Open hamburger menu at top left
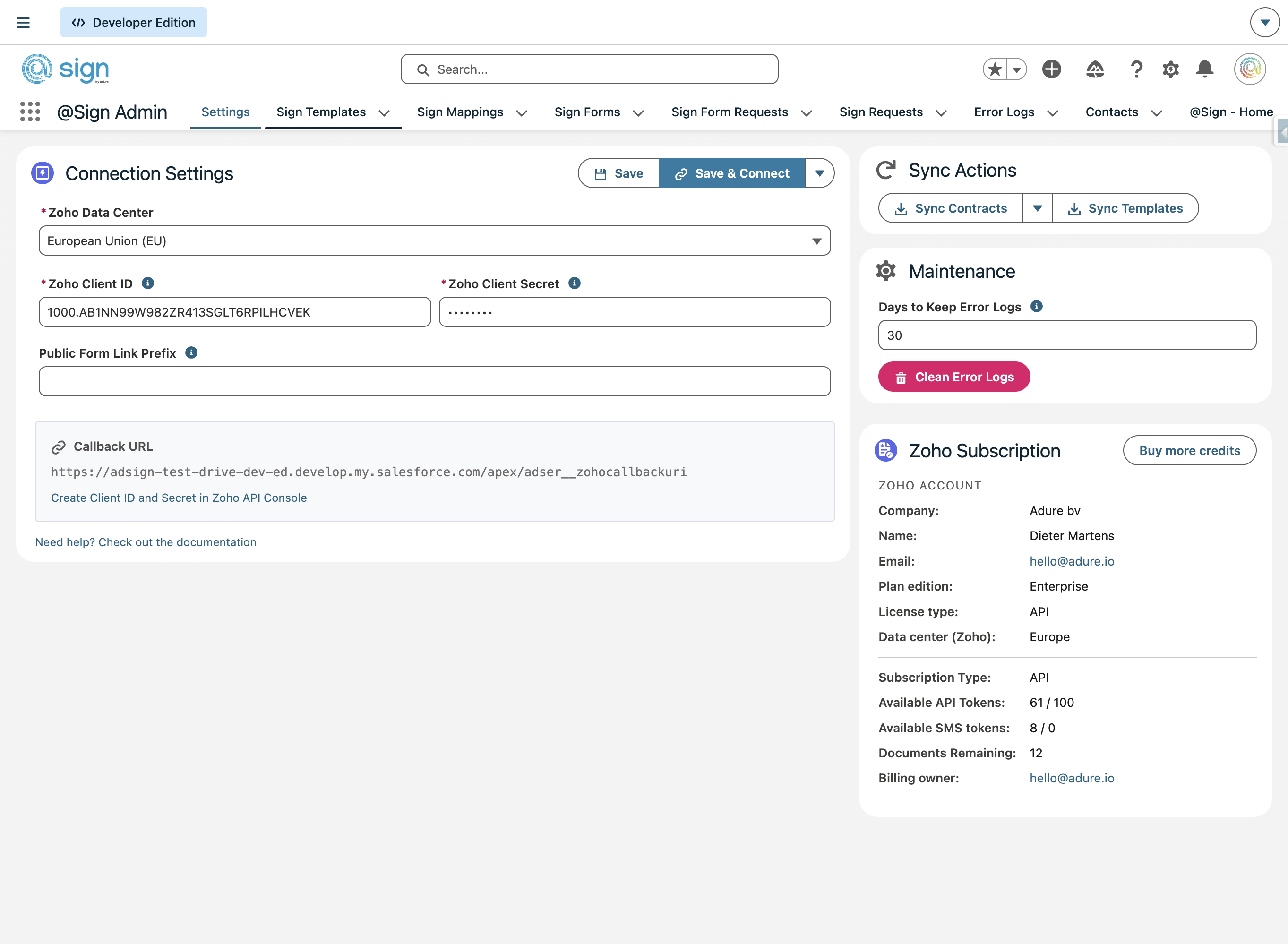1288x944 pixels. (x=23, y=22)
